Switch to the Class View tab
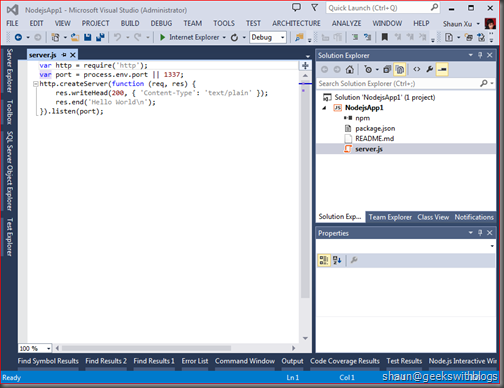 coord(433,217)
